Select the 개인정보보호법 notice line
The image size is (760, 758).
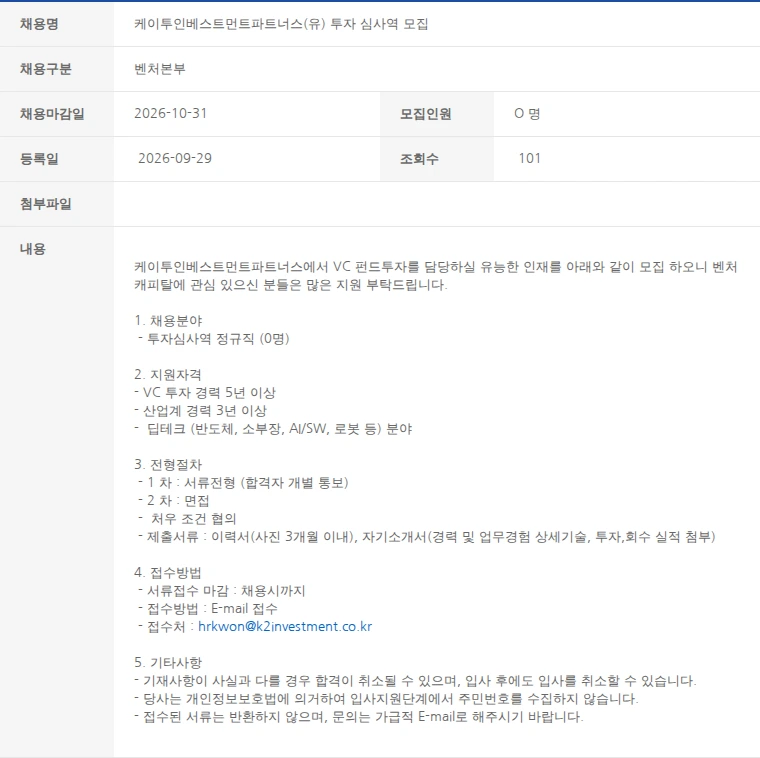pos(386,698)
